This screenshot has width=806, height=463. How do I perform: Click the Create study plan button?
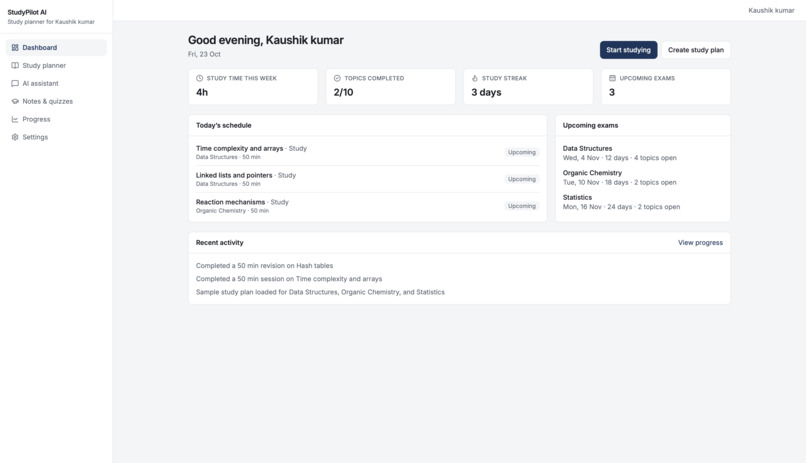695,50
